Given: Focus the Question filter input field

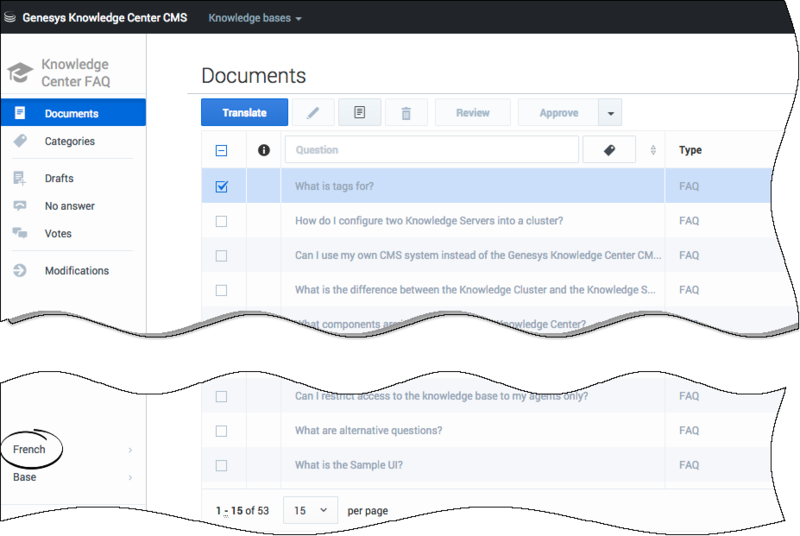Looking at the screenshot, I should click(x=432, y=149).
